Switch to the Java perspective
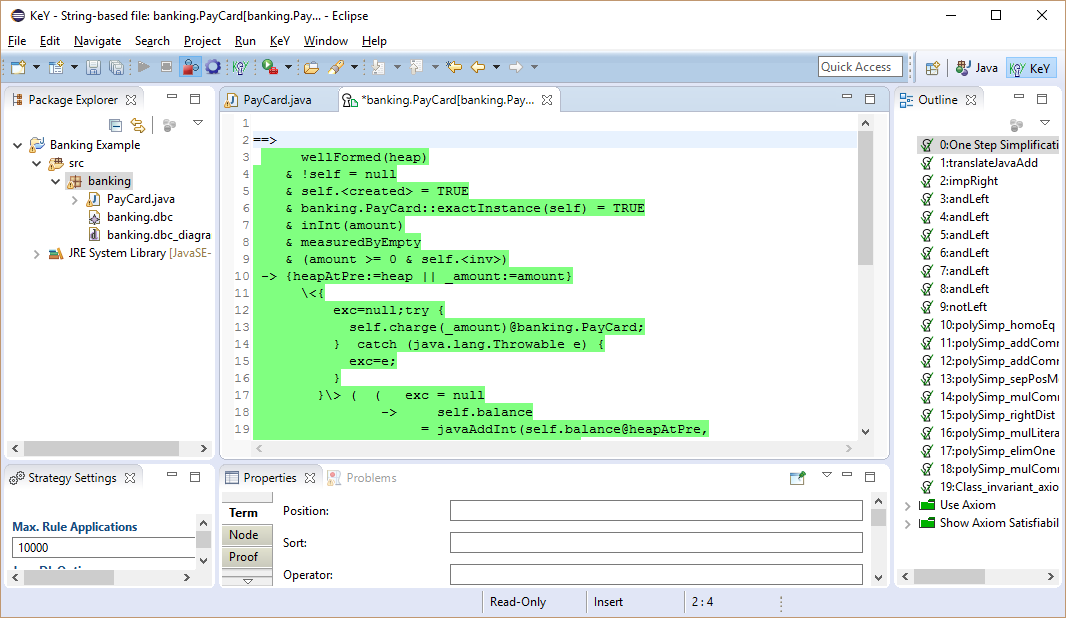Viewport: 1066px width, 618px height. point(976,67)
